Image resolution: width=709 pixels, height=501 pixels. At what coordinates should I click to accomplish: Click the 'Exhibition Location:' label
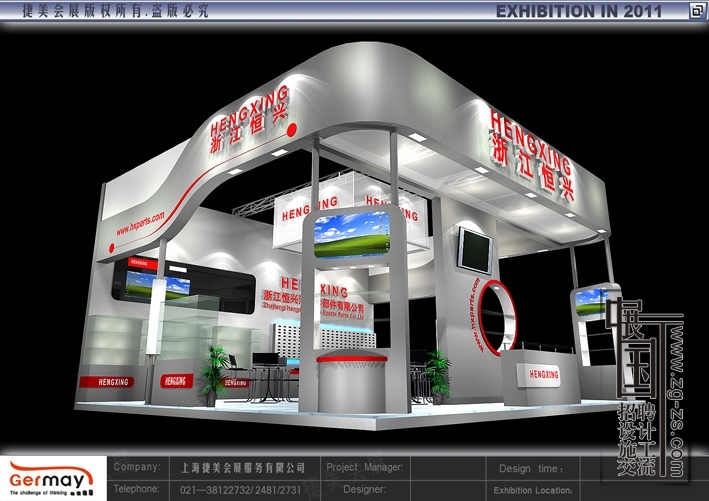tap(533, 490)
